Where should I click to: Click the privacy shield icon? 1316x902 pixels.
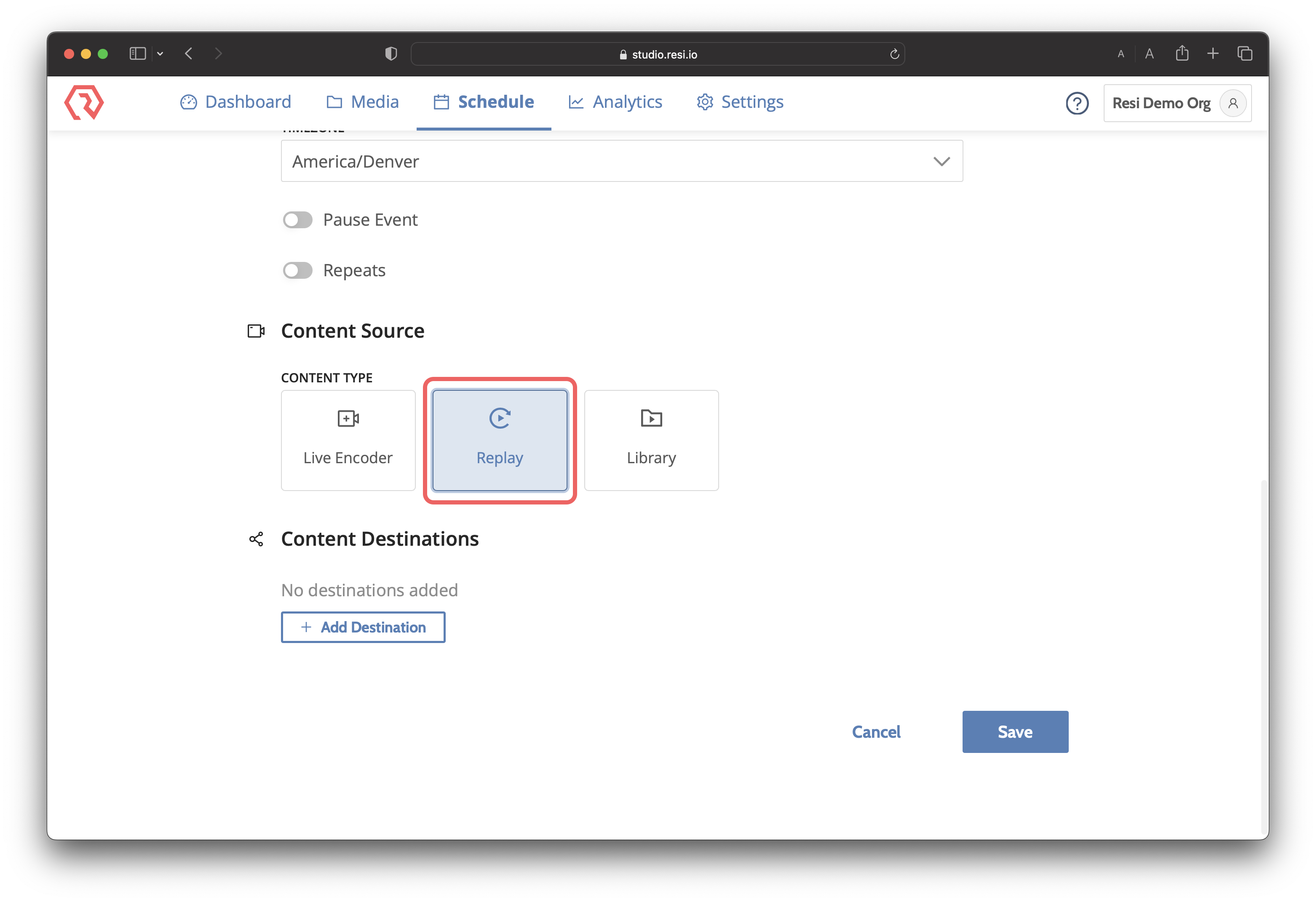point(391,54)
